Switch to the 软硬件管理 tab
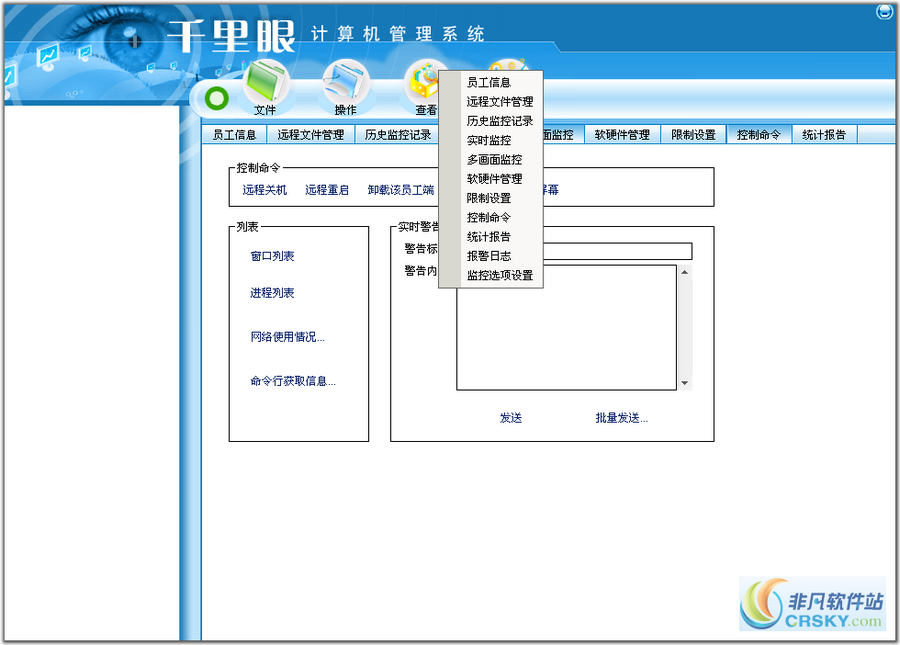 [x=622, y=135]
